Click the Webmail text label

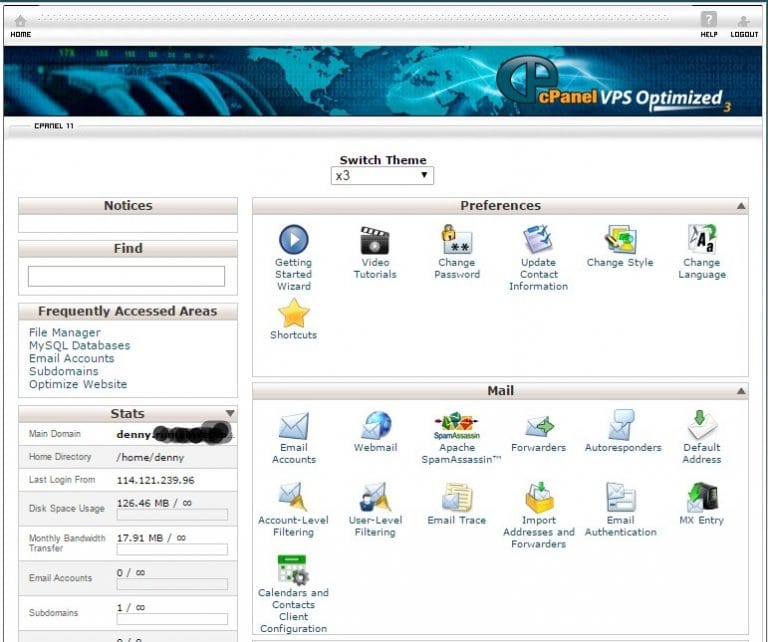coord(375,447)
